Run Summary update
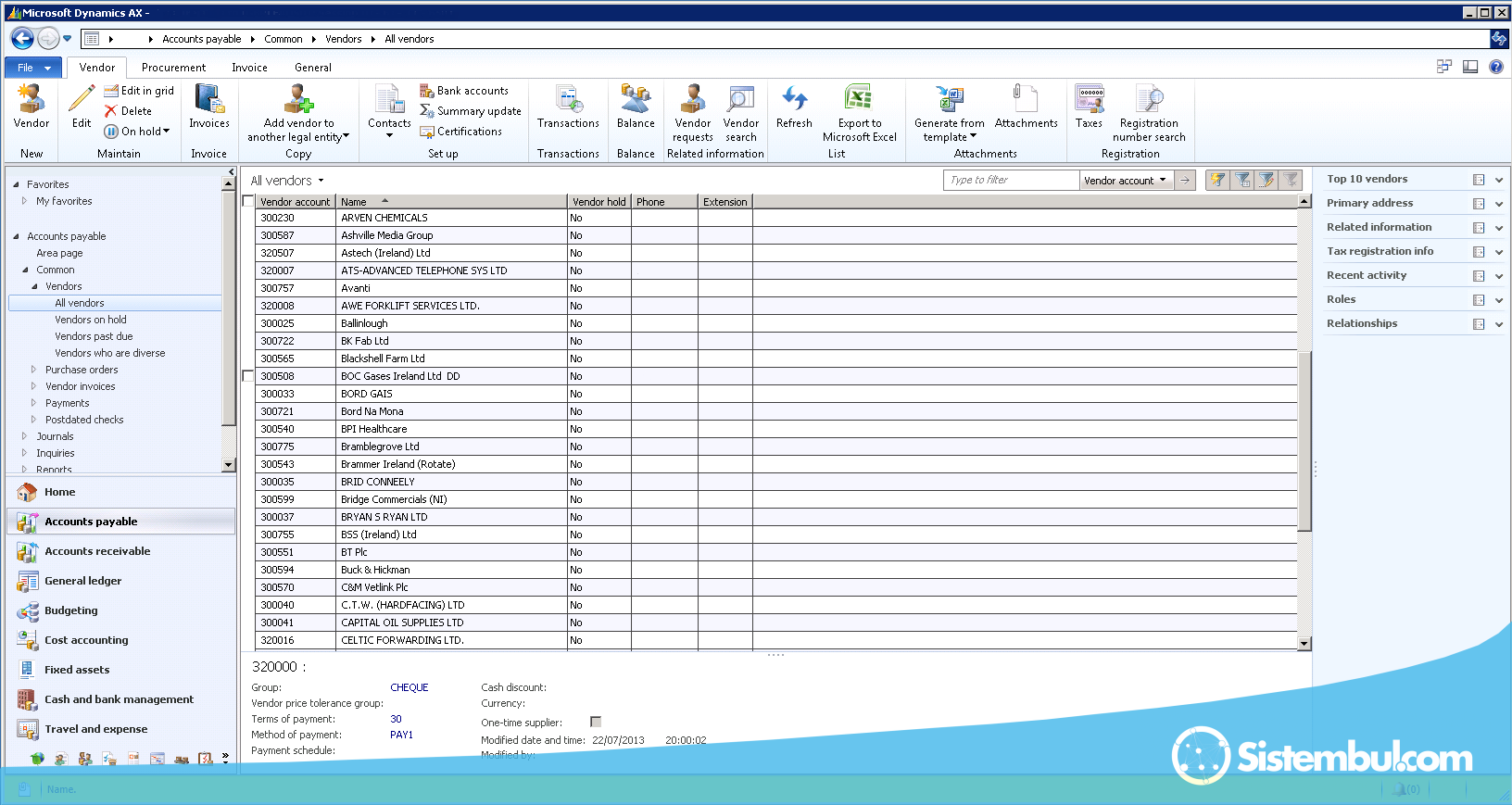The image size is (1512, 805). [x=471, y=111]
